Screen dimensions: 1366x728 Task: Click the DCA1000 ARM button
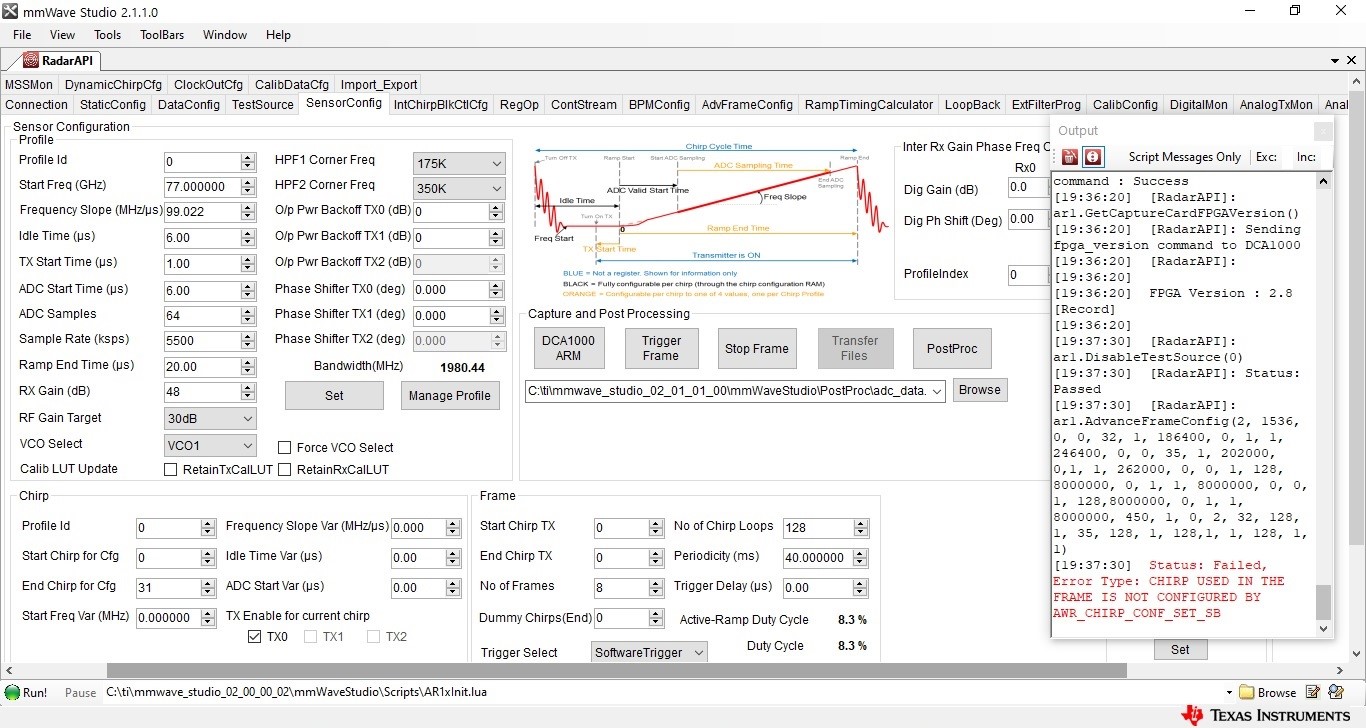(x=568, y=349)
